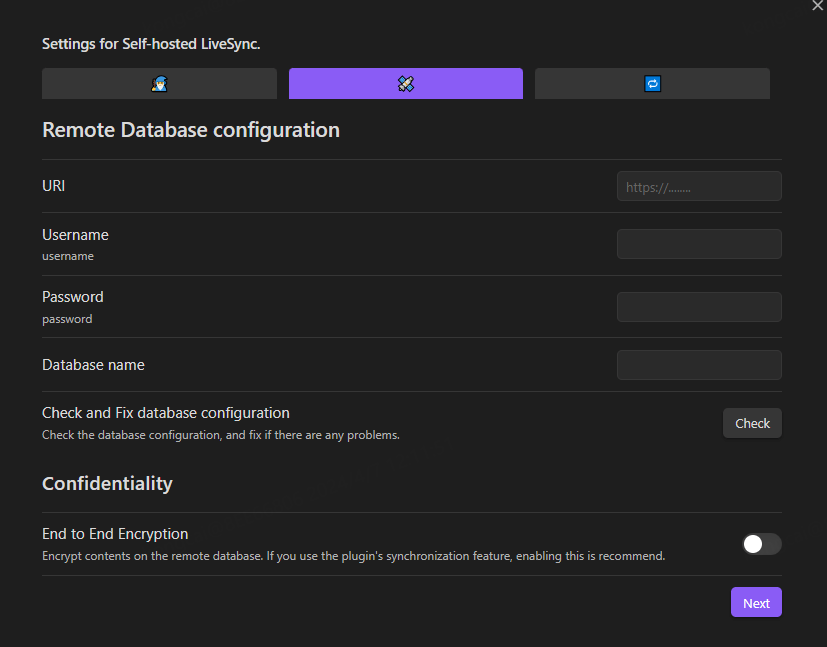Click into the Username text box

(x=699, y=244)
